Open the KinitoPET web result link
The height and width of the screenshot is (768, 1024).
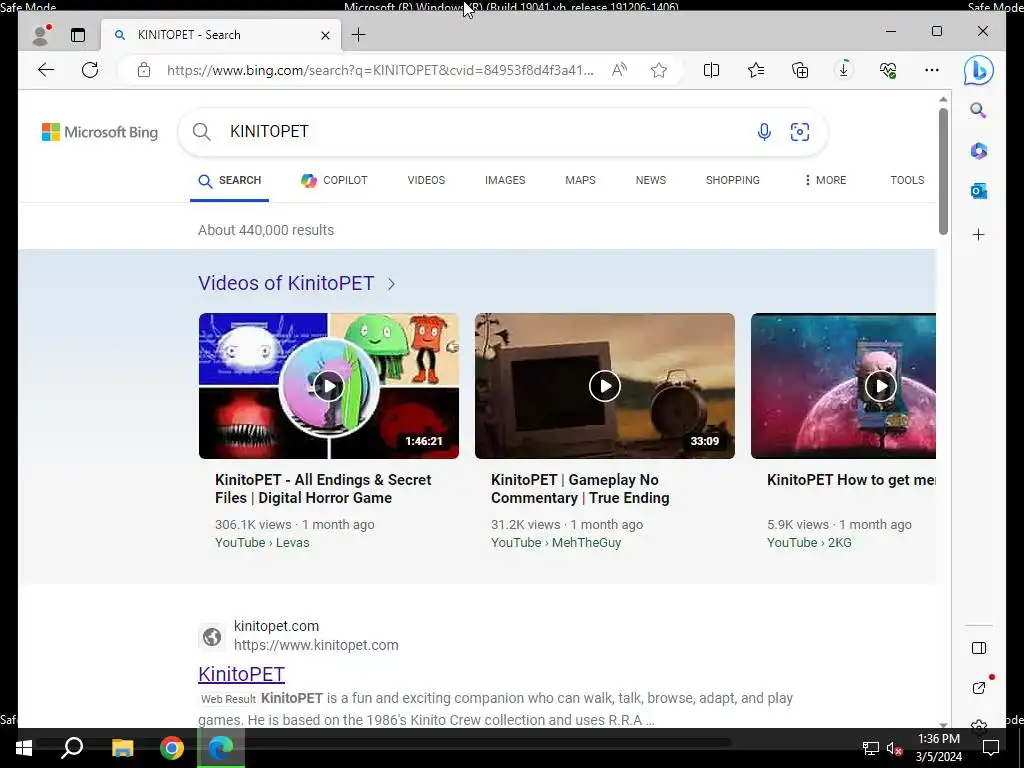click(242, 674)
